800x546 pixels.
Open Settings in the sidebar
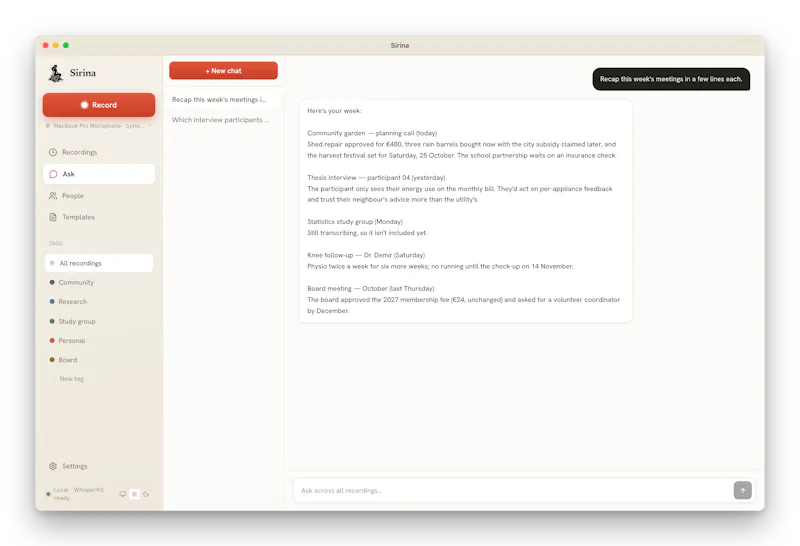click(x=99, y=466)
